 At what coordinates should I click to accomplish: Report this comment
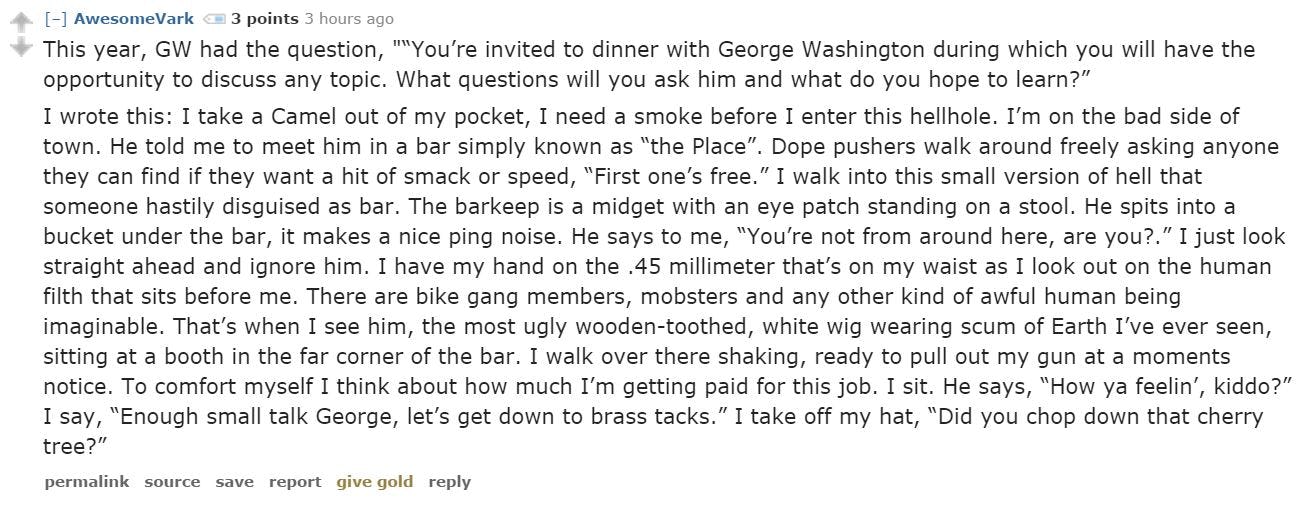[x=294, y=482]
